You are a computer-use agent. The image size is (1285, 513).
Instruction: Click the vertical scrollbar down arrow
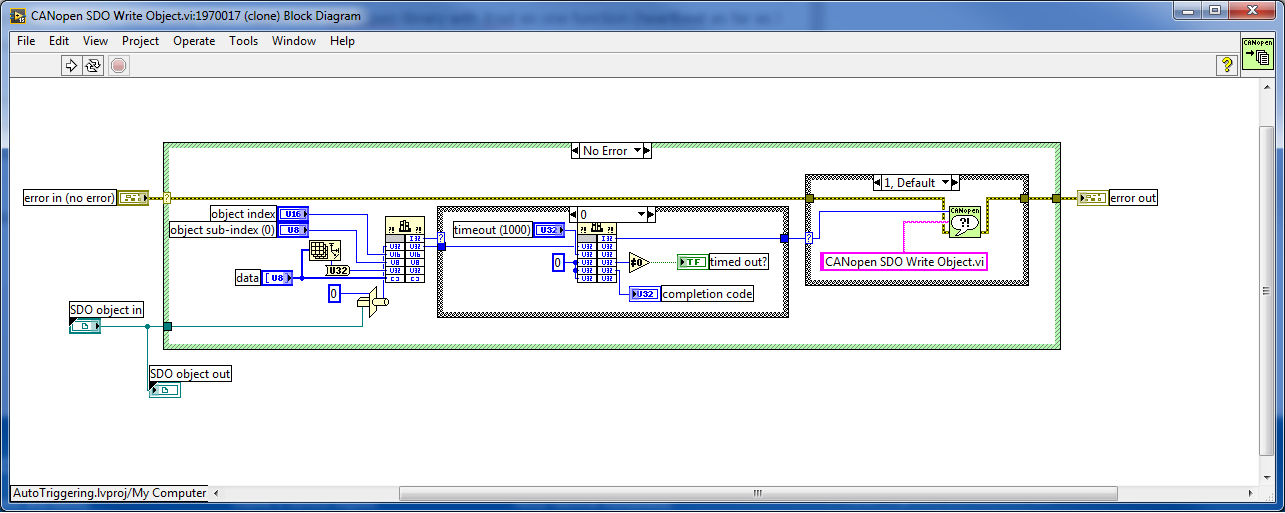click(x=1266, y=478)
